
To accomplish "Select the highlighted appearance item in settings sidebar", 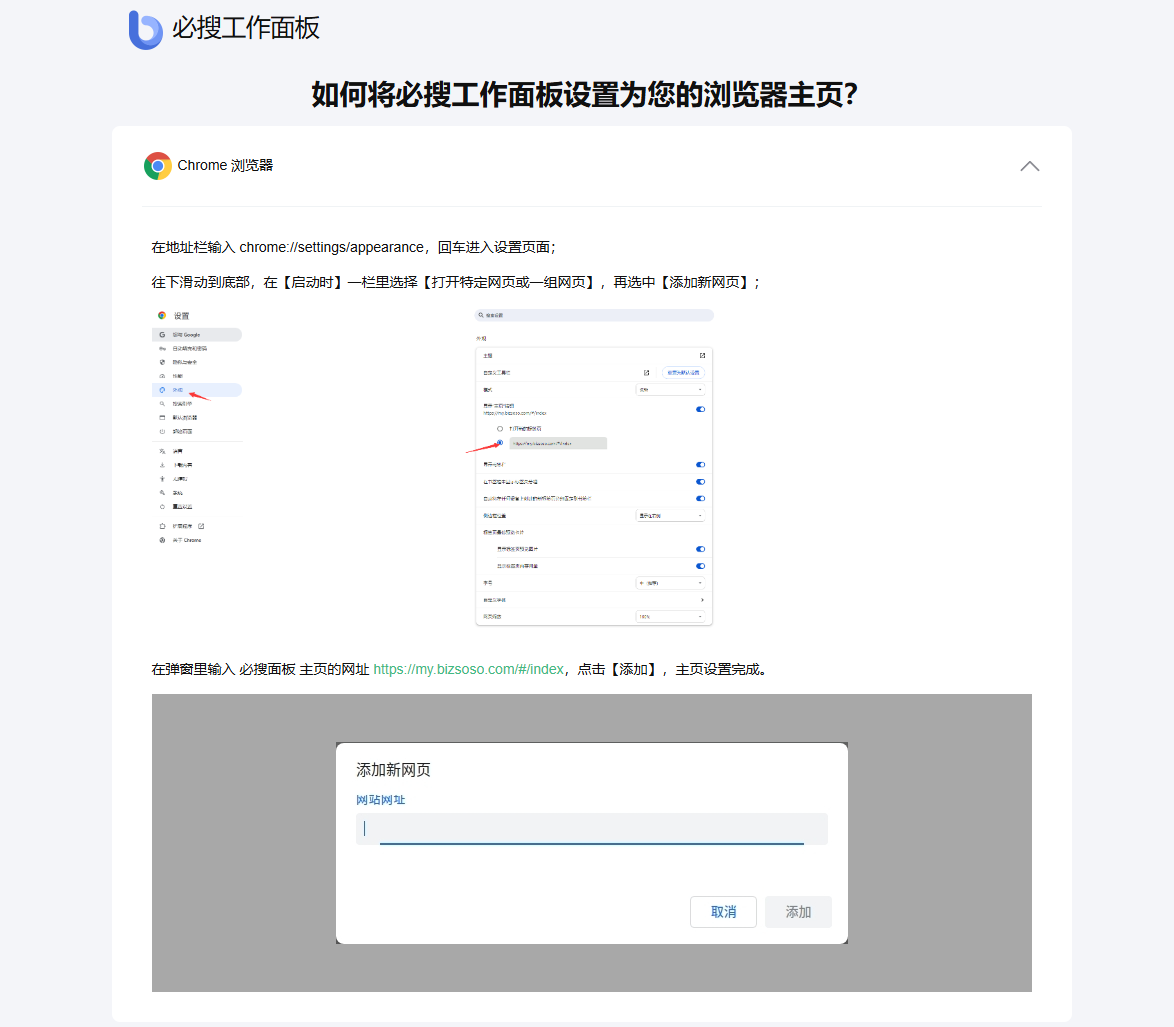I will pos(196,390).
